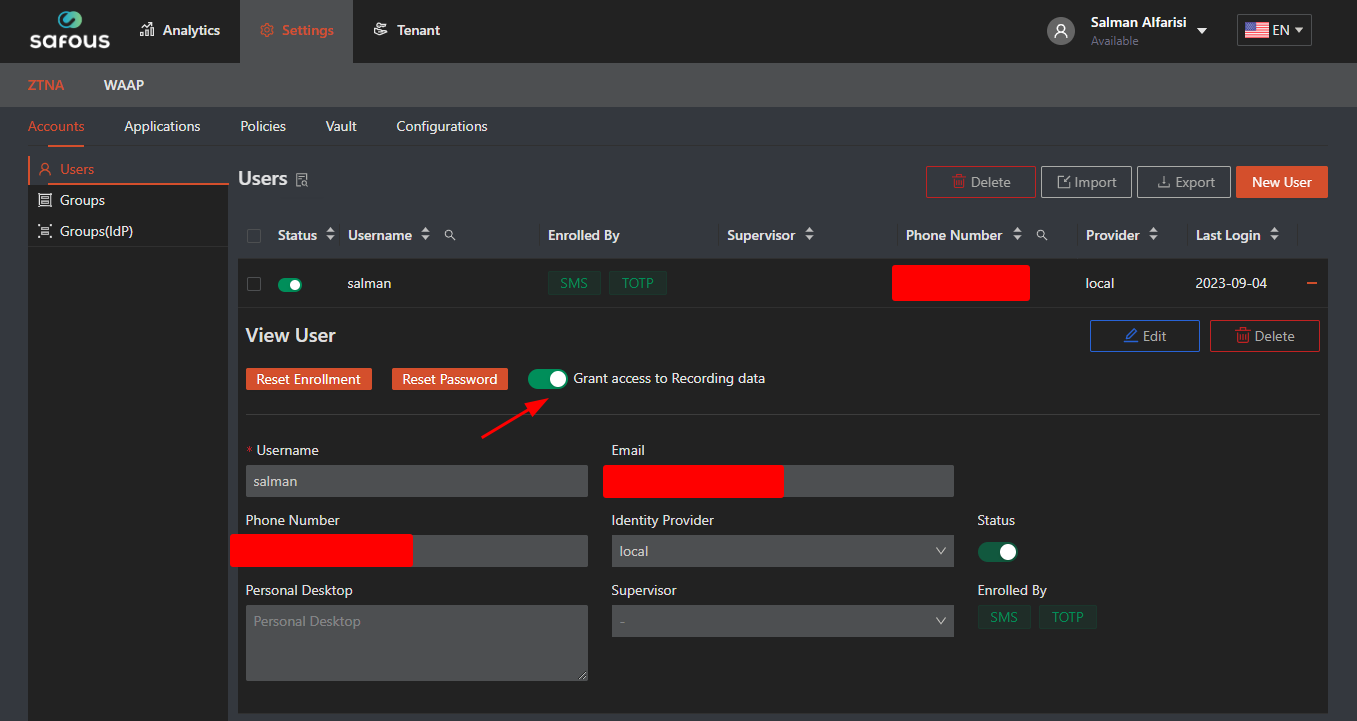The height and width of the screenshot is (721, 1357).
Task: Sort by Provider column arrows
Action: pyautogui.click(x=1153, y=235)
